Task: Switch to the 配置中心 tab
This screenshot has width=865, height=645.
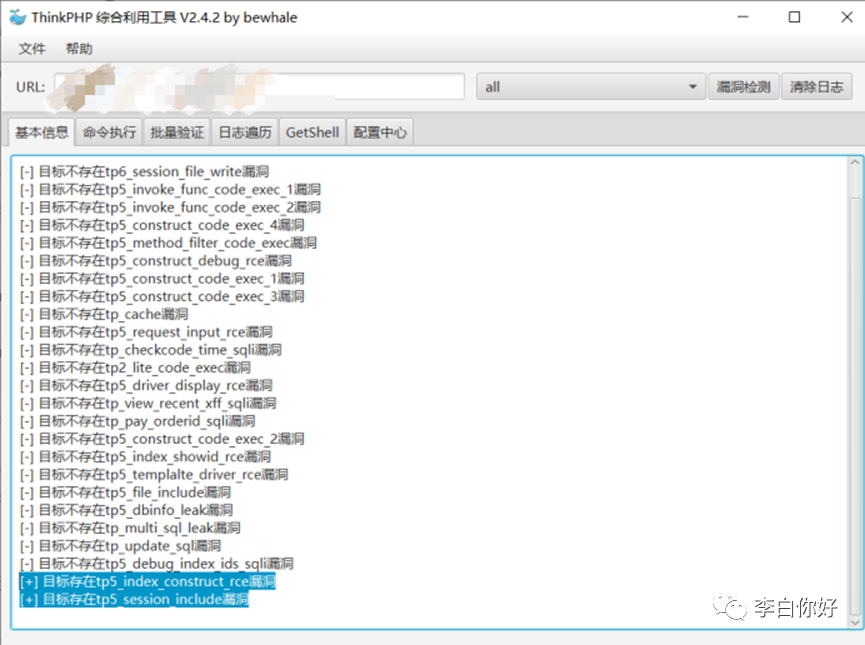Action: [x=380, y=132]
